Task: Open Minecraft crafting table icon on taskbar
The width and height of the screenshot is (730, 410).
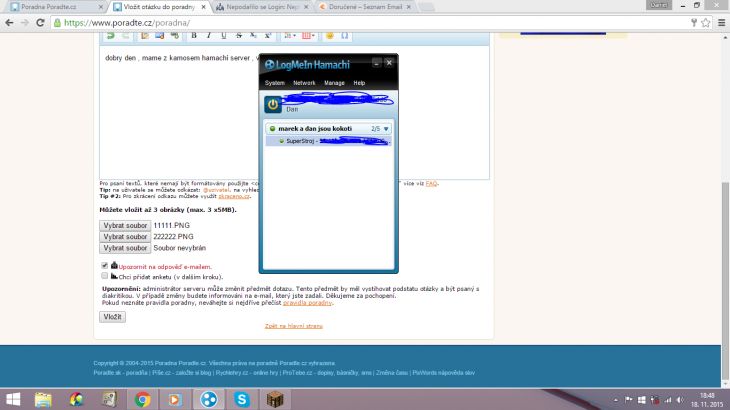Action: [275, 399]
